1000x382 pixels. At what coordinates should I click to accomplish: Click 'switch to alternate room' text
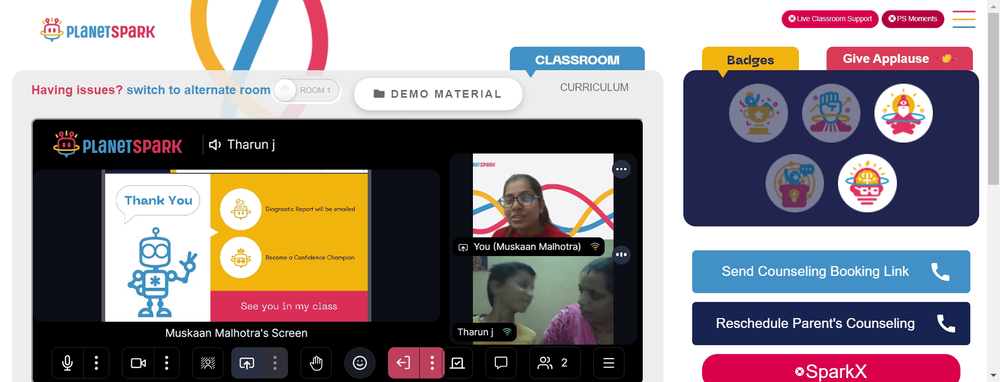(x=198, y=90)
